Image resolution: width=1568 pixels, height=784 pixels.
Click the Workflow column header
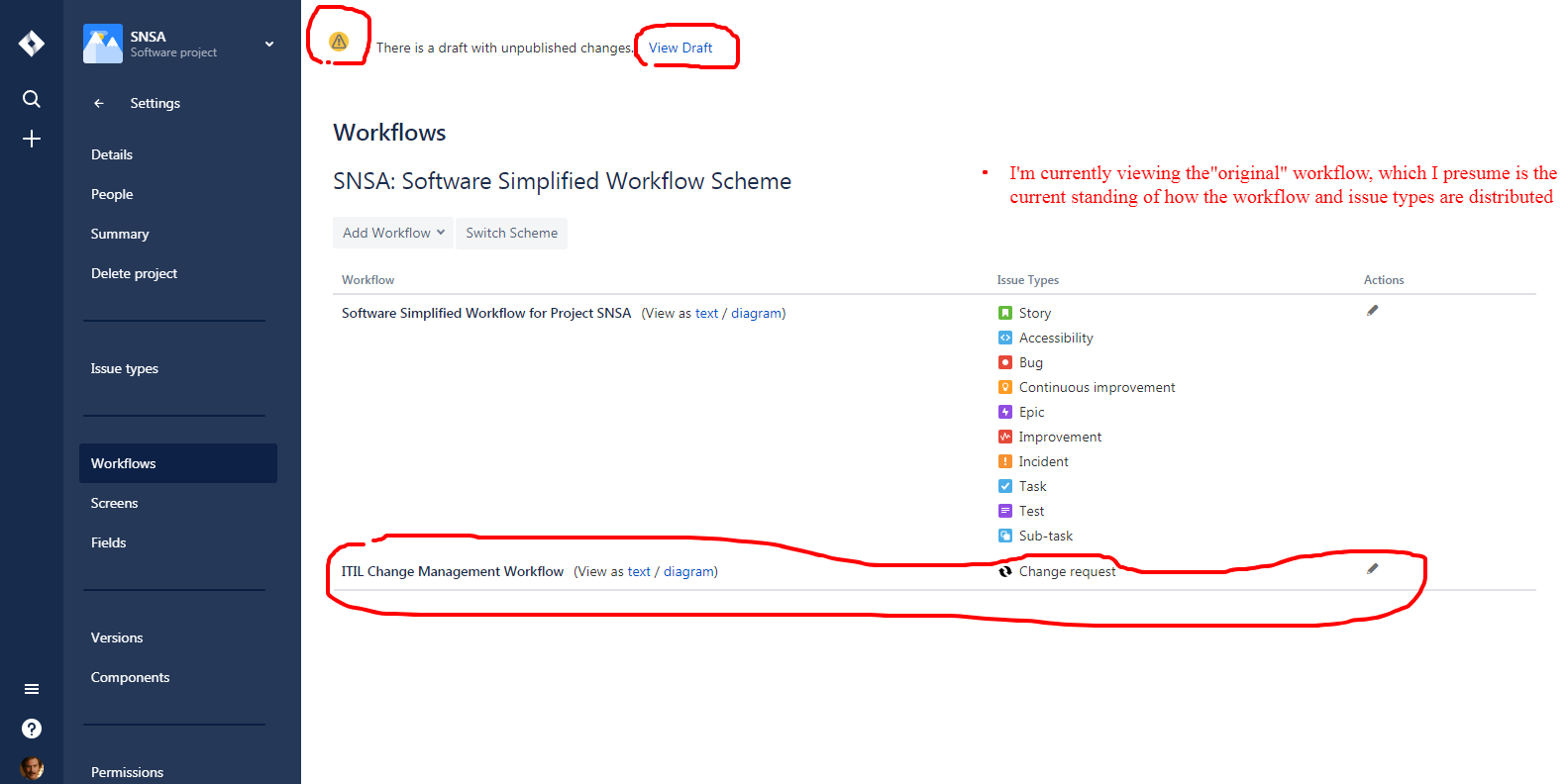click(368, 280)
